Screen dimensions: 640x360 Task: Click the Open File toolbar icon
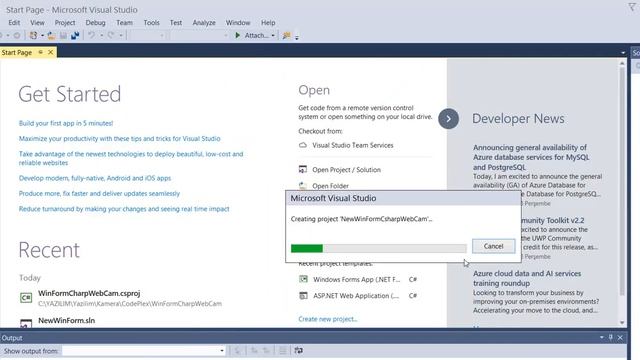pyautogui.click(x=51, y=36)
